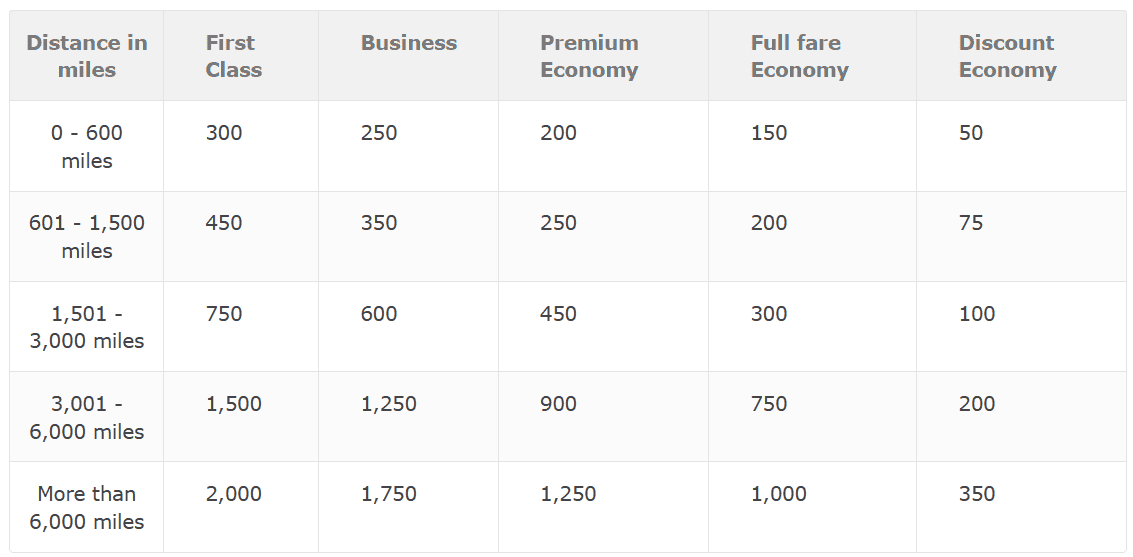This screenshot has width=1133, height=557.
Task: Click the Full fare Economy header
Action: (x=799, y=56)
